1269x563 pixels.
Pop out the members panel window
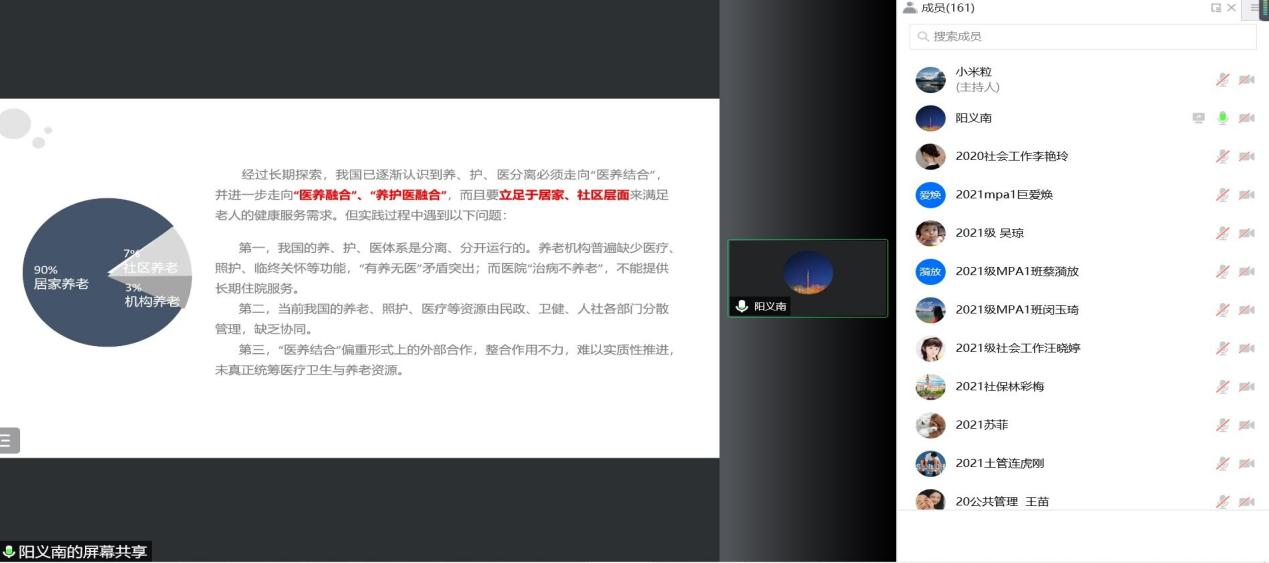1216,8
